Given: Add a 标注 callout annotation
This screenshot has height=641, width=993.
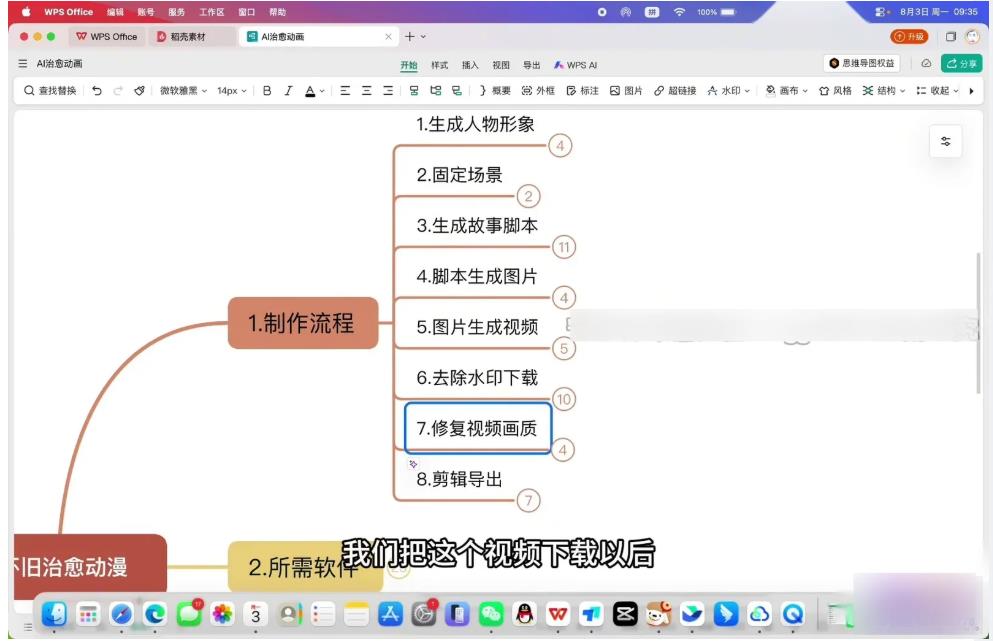Looking at the screenshot, I should coord(582,91).
